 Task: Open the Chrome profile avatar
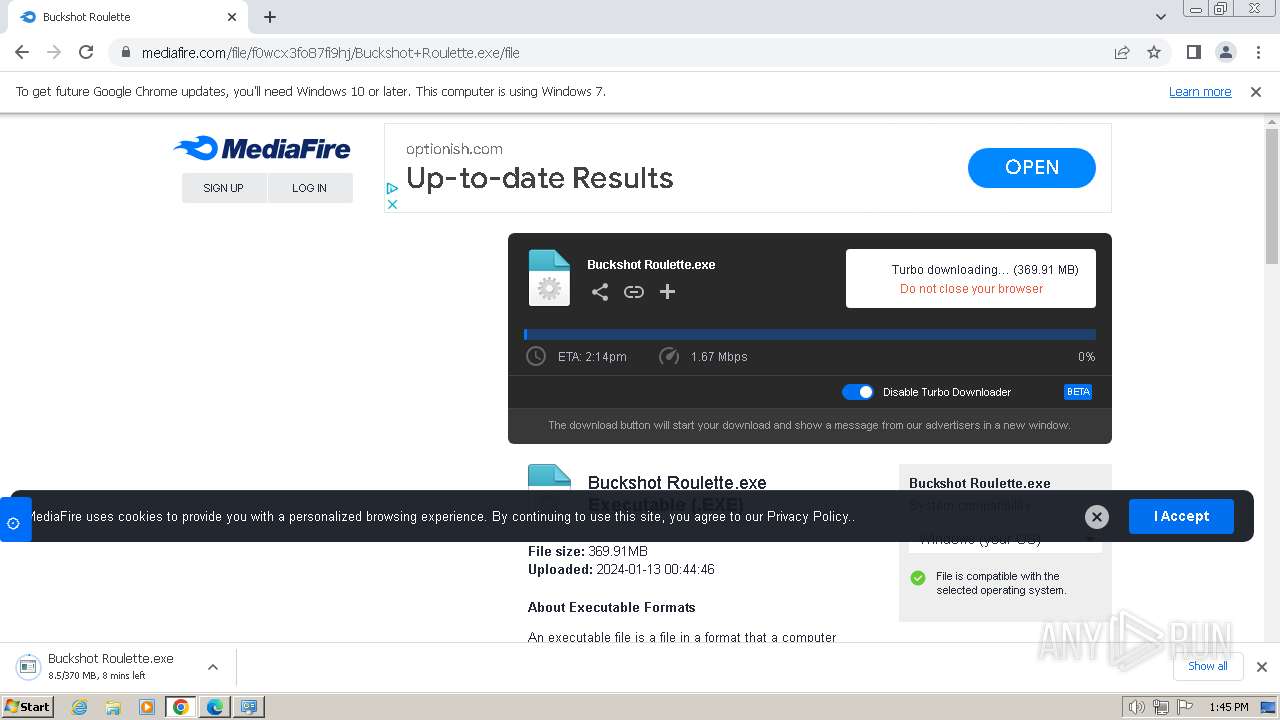1225,52
